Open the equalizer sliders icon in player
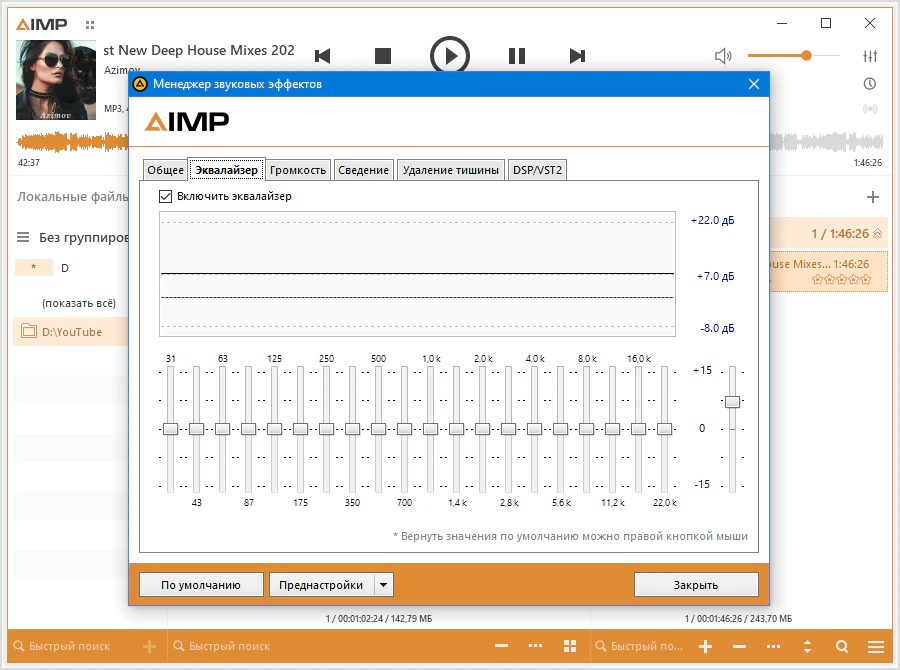This screenshot has height=670, width=900. 870,56
